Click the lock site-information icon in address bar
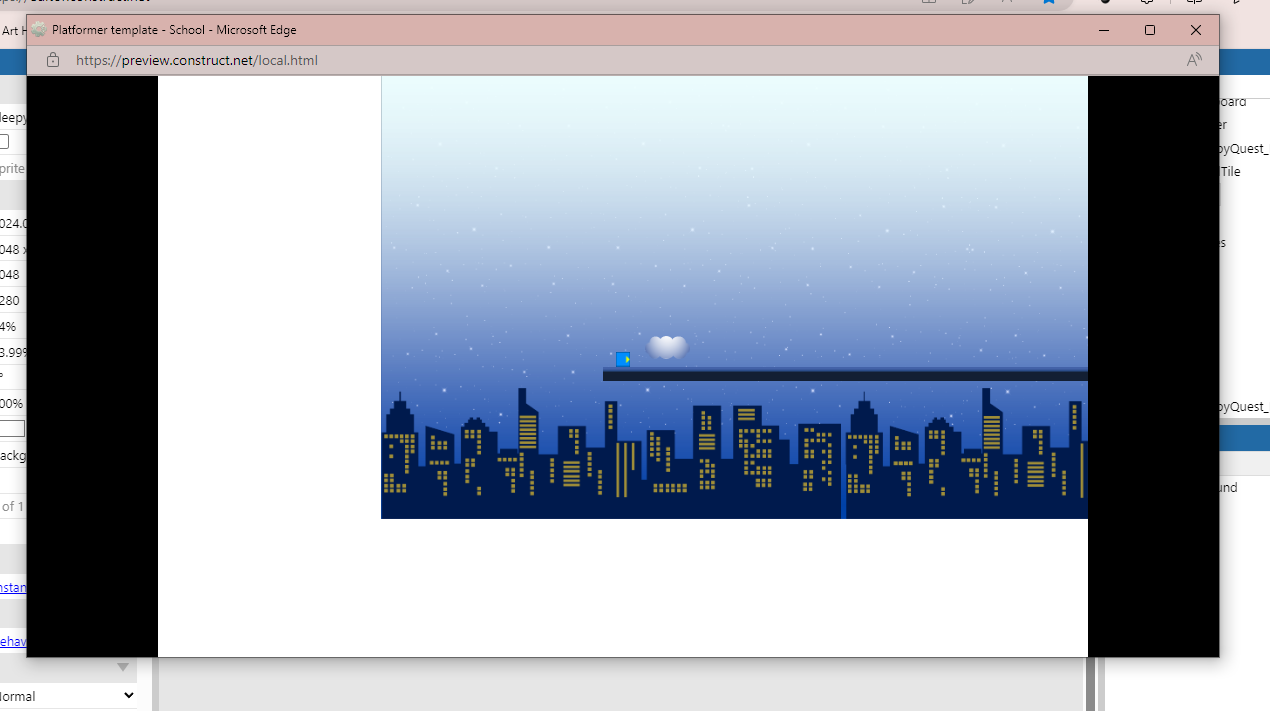Screen dimensions: 1270x711 click(x=53, y=60)
